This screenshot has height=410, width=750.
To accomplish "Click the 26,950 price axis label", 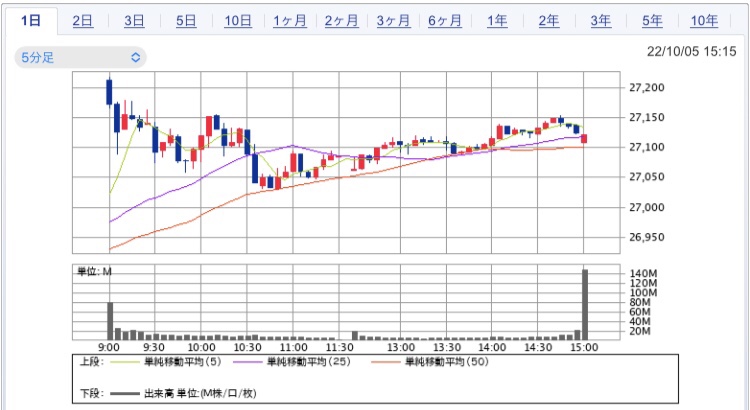I will pyautogui.click(x=646, y=237).
